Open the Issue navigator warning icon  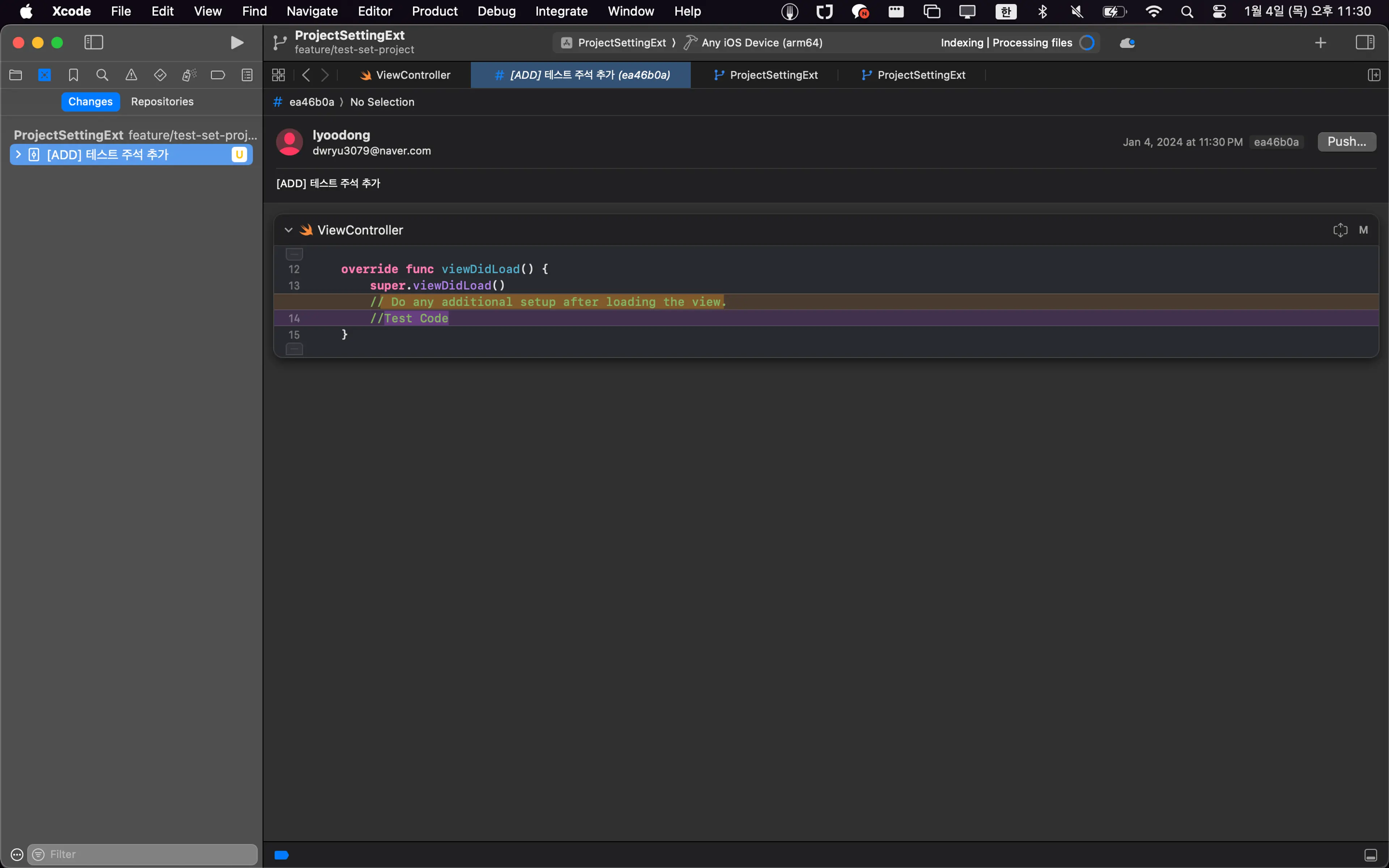point(131,75)
